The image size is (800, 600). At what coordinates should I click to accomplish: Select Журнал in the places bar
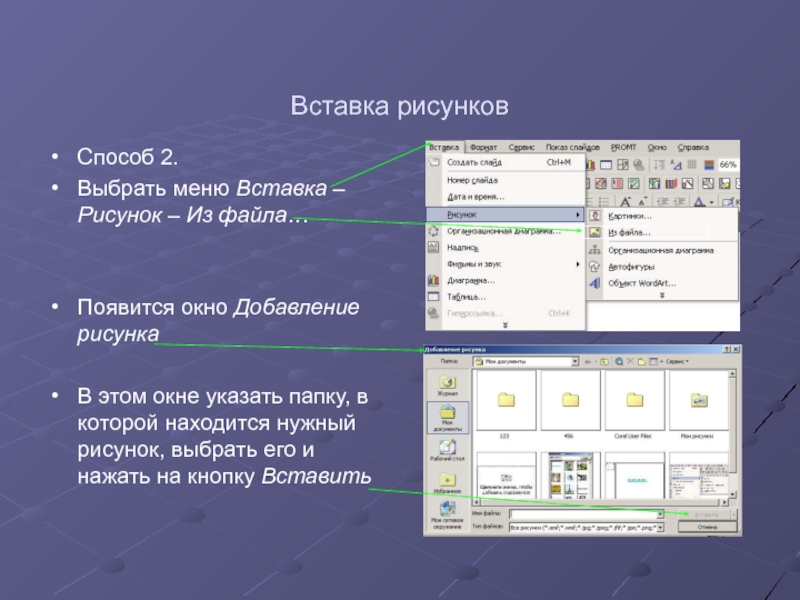447,386
